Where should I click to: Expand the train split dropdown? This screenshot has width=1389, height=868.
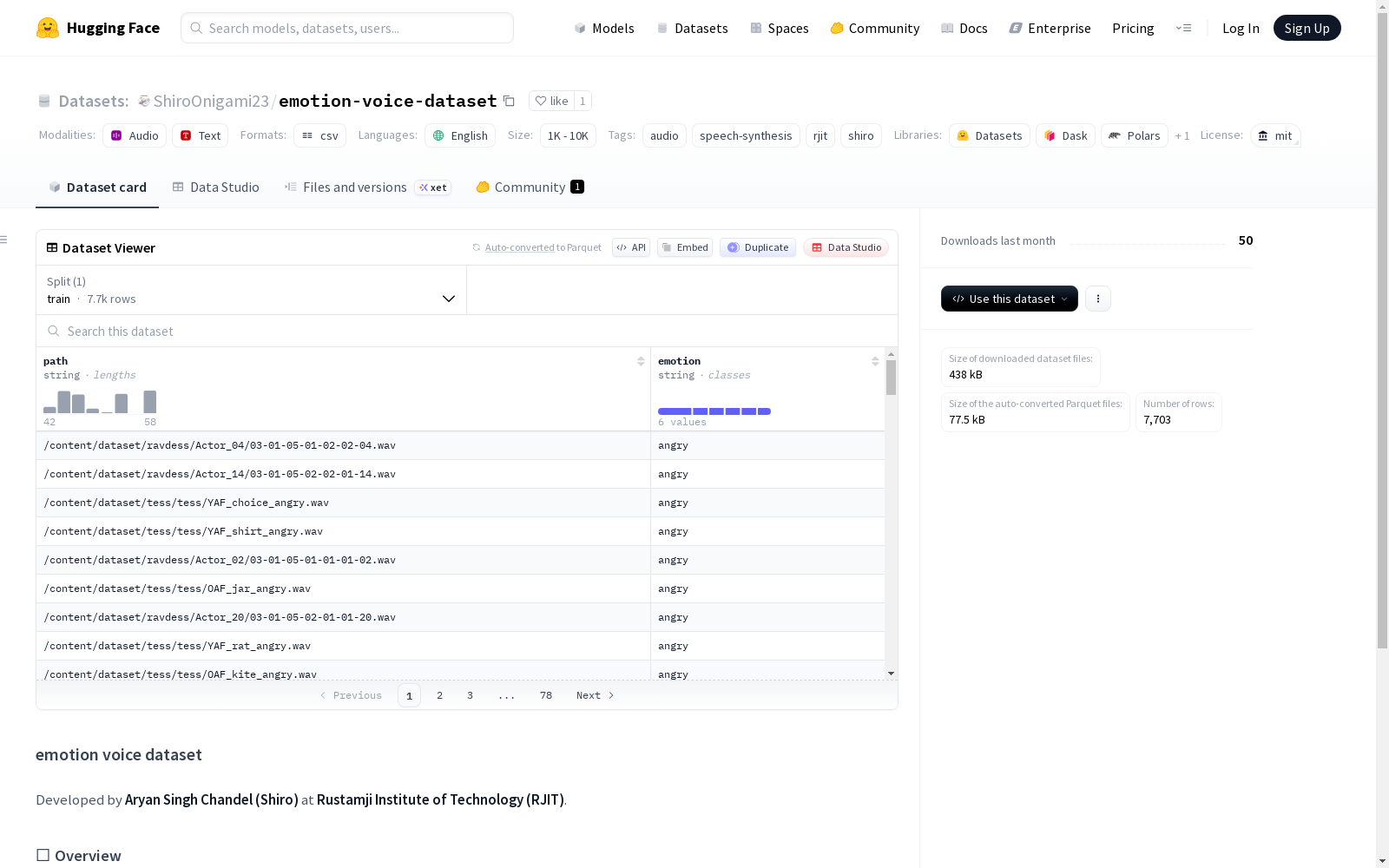coord(252,290)
